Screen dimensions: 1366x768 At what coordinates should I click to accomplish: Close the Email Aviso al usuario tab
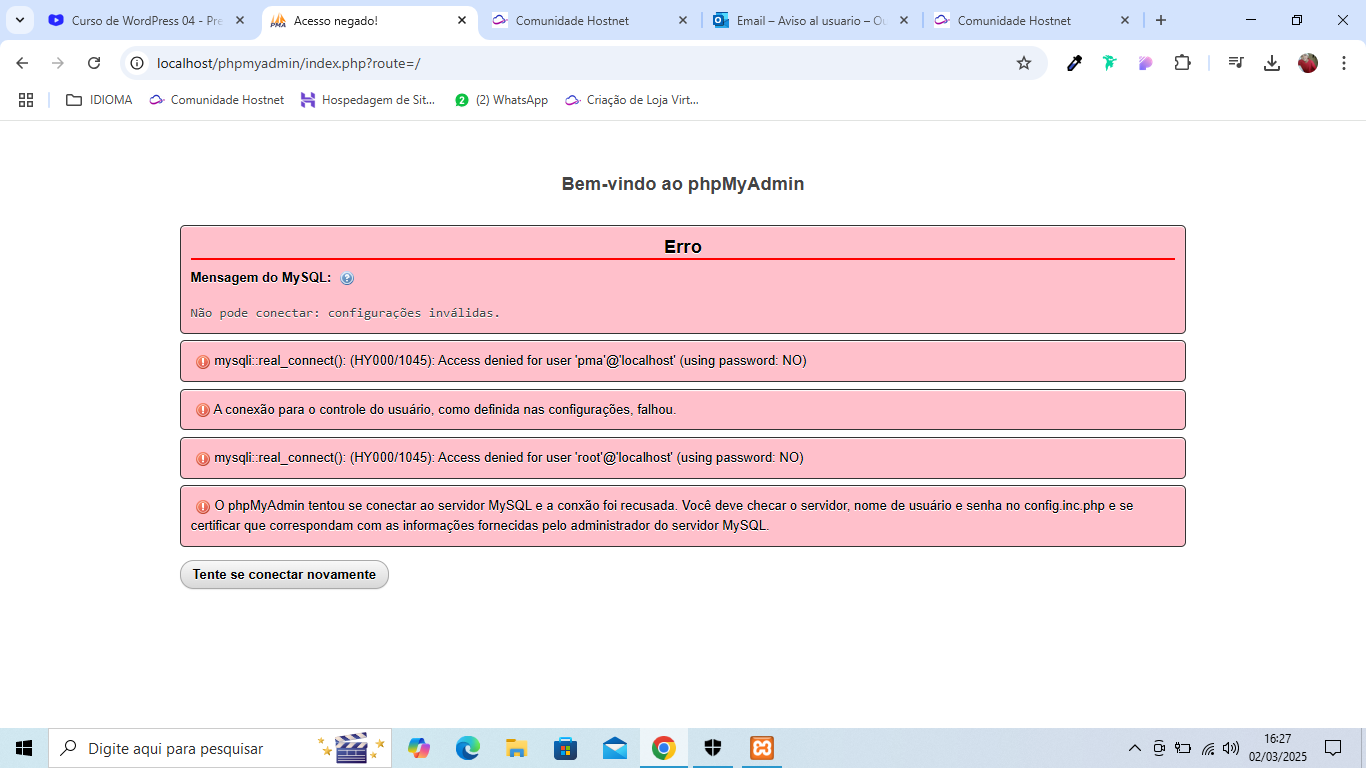tap(903, 20)
